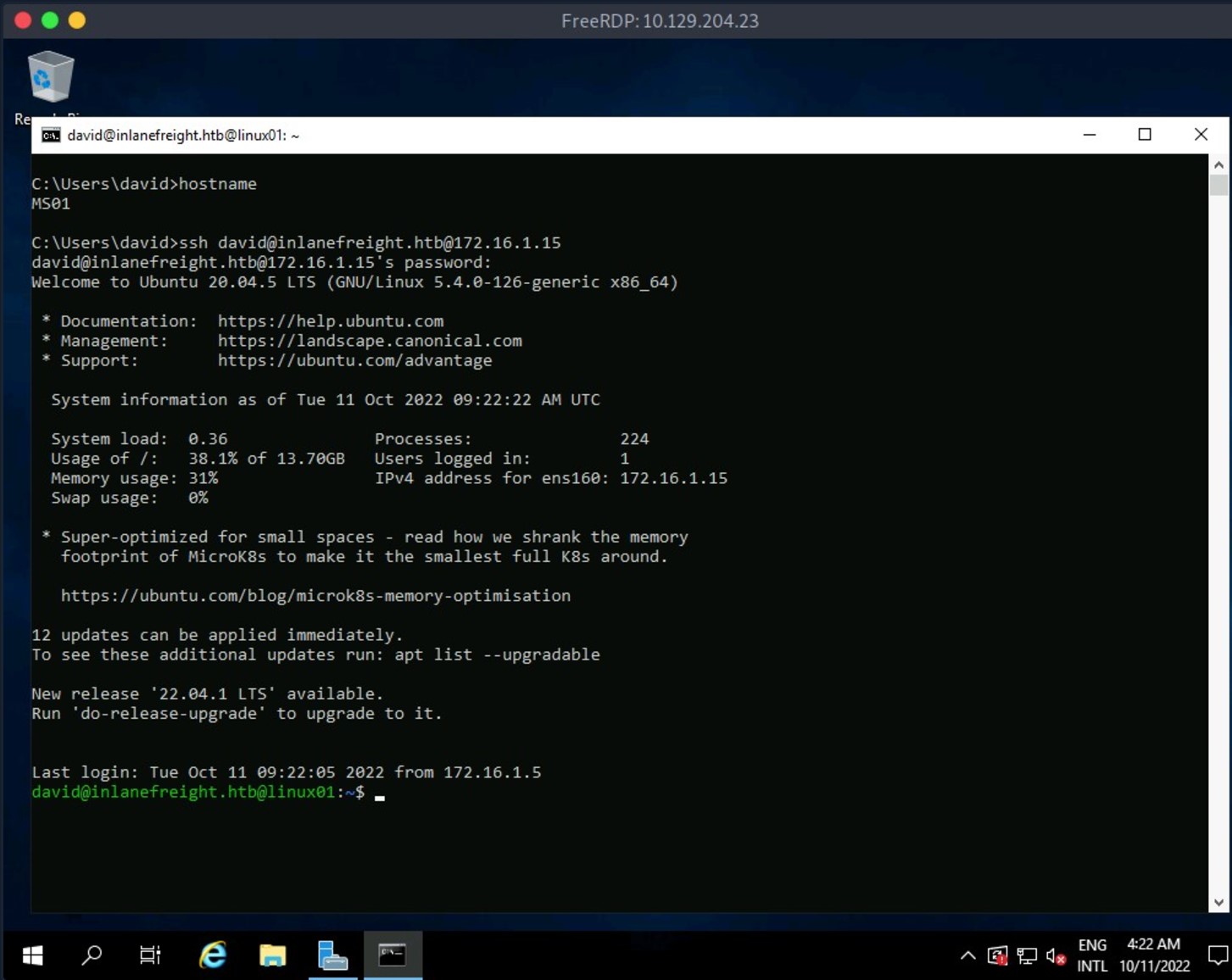Click the 'System information as of' line

(326, 400)
